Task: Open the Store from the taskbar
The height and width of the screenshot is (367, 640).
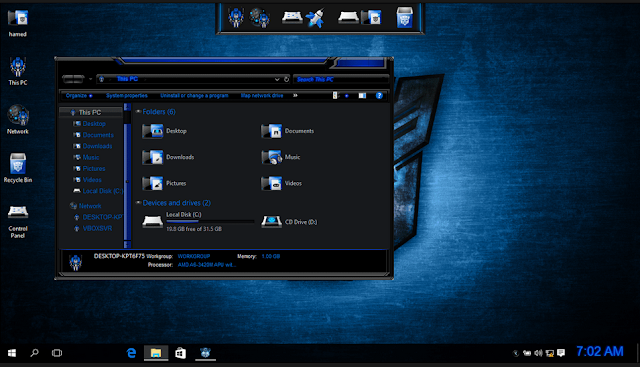Action: coord(180,353)
